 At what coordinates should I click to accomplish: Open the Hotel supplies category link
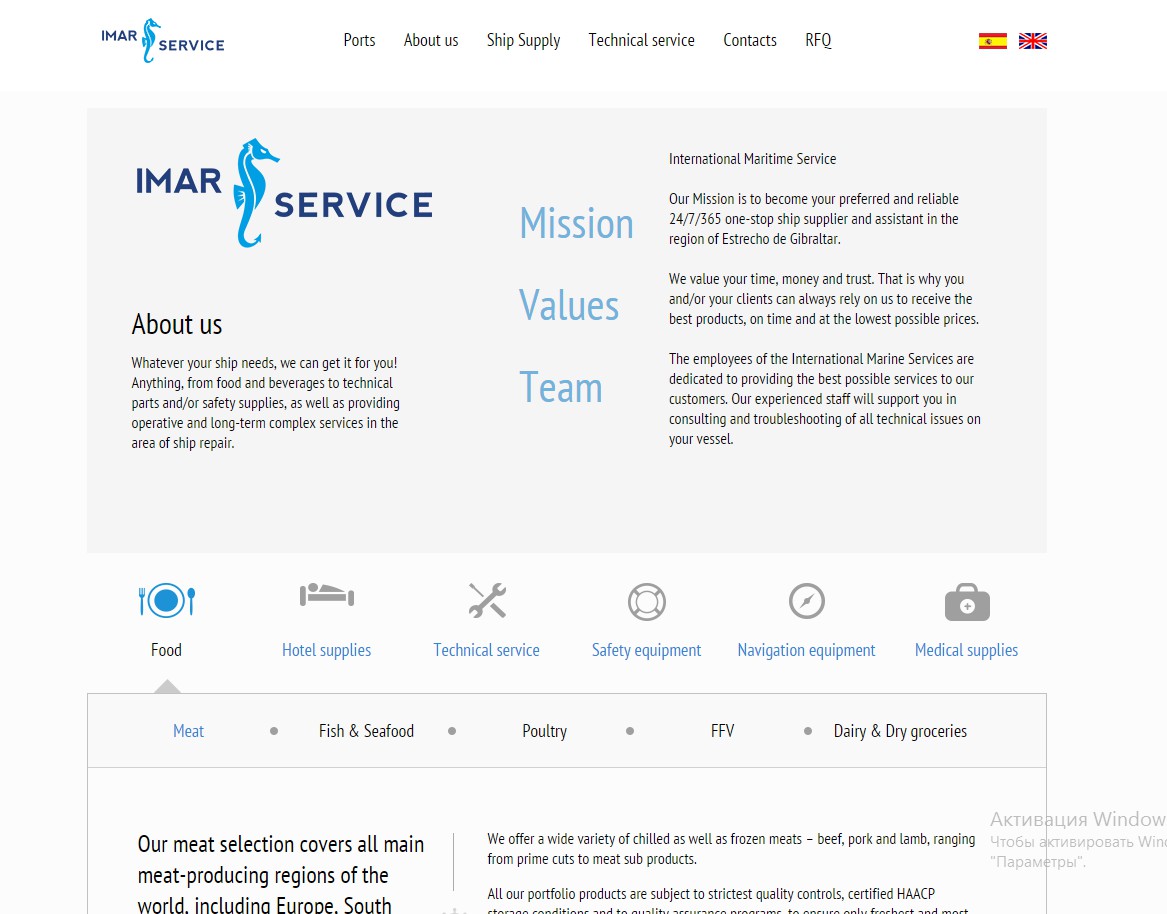[x=326, y=650]
